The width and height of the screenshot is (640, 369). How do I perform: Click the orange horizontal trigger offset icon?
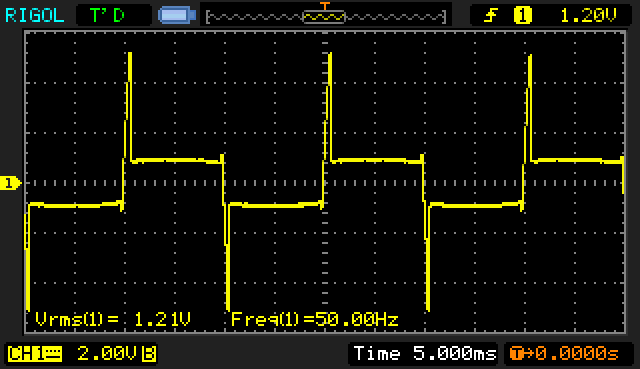click(522, 353)
